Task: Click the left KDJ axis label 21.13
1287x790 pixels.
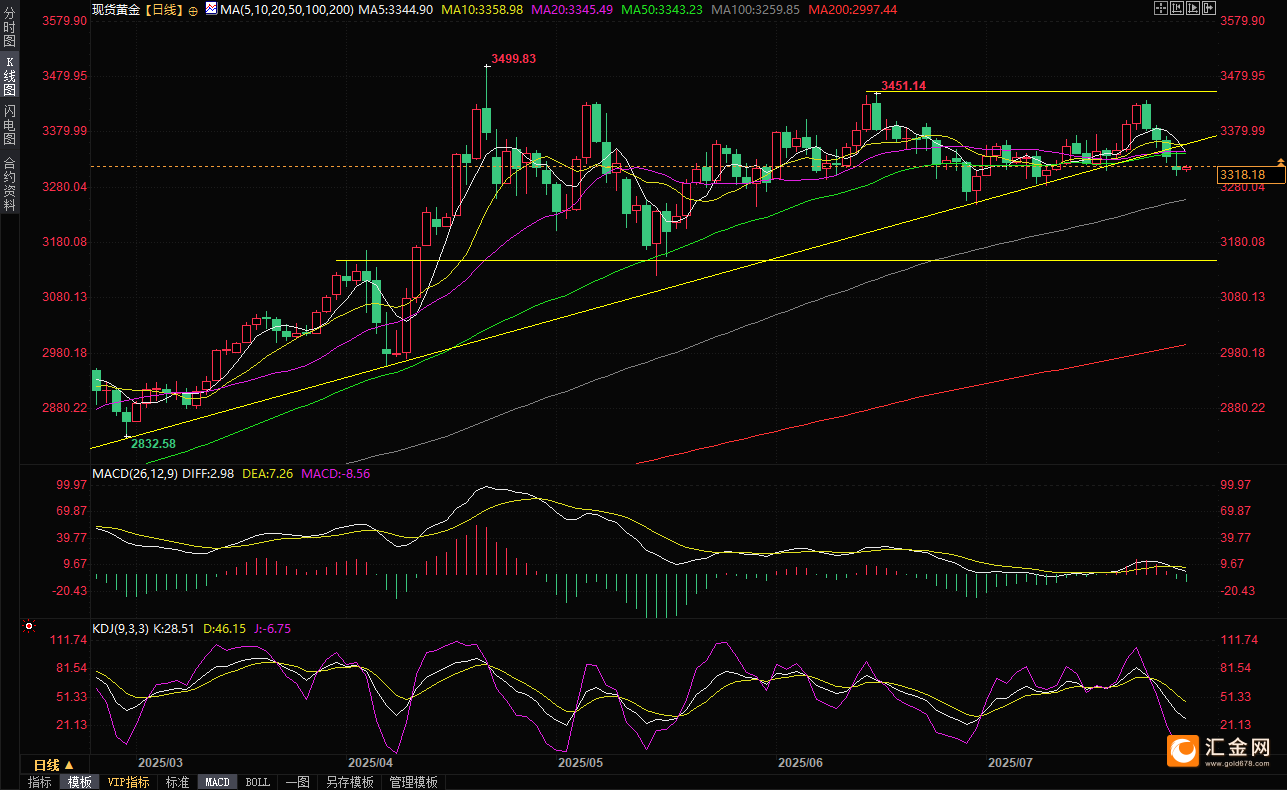Action: click(x=73, y=725)
